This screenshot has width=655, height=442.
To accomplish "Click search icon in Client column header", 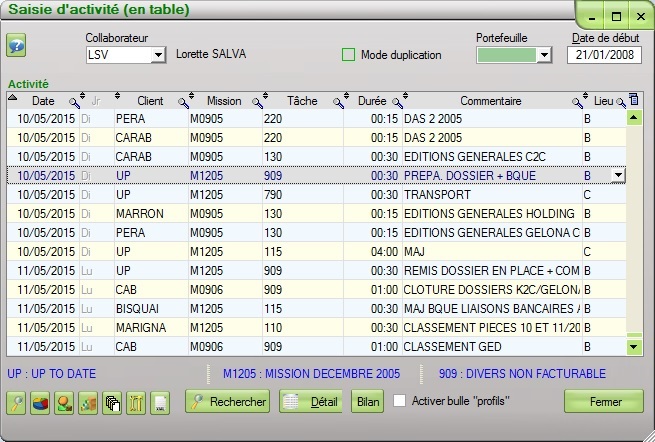I will click(x=183, y=103).
